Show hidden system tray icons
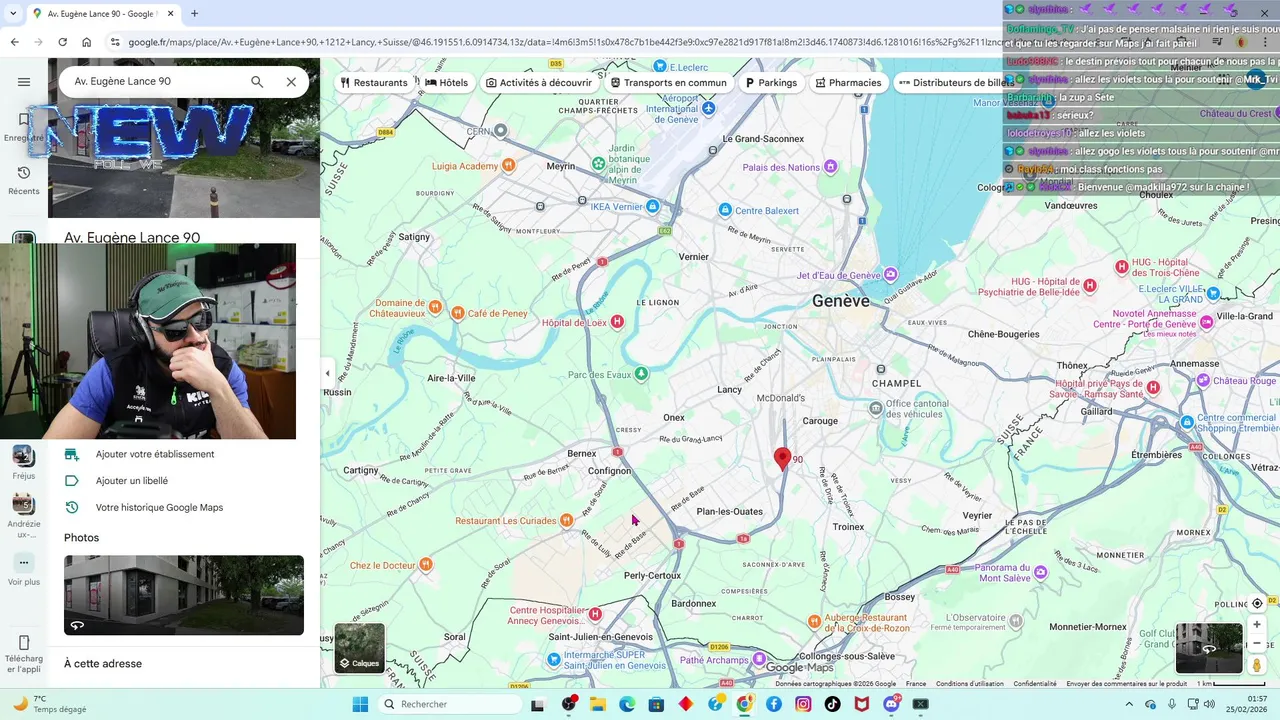The height and width of the screenshot is (720, 1280). [x=1129, y=704]
